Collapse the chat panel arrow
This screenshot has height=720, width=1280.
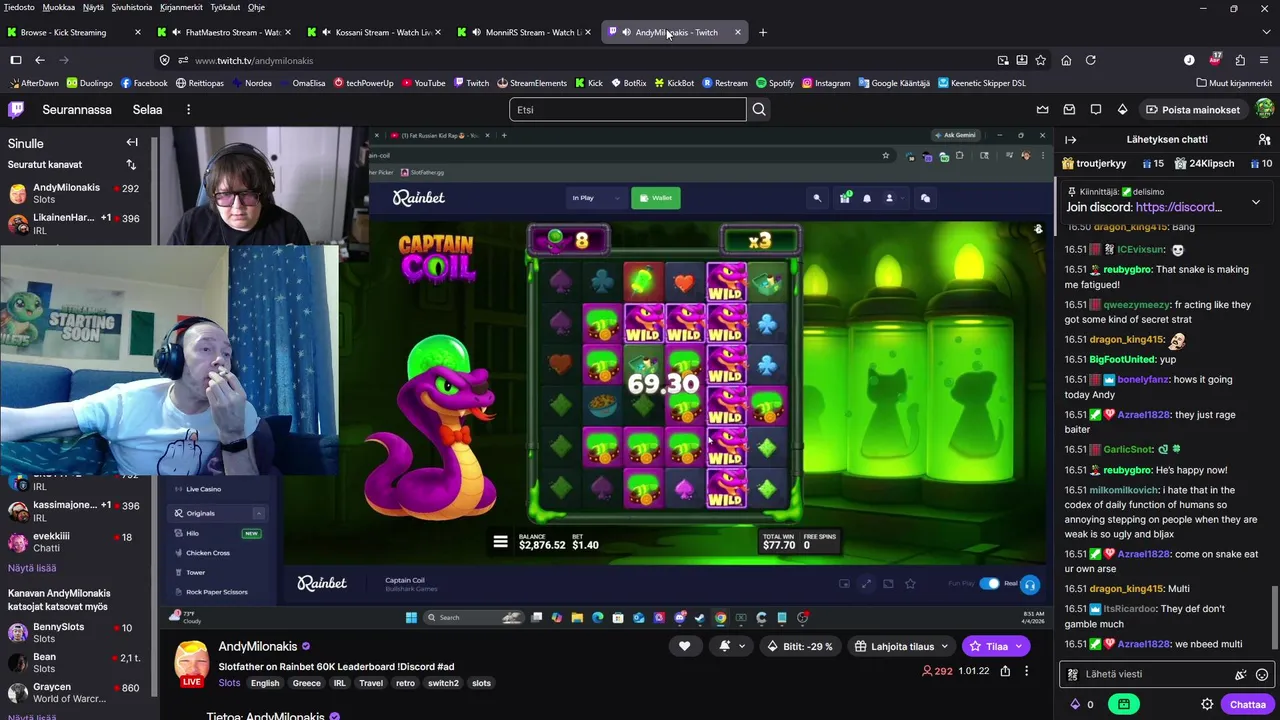[x=1070, y=139]
